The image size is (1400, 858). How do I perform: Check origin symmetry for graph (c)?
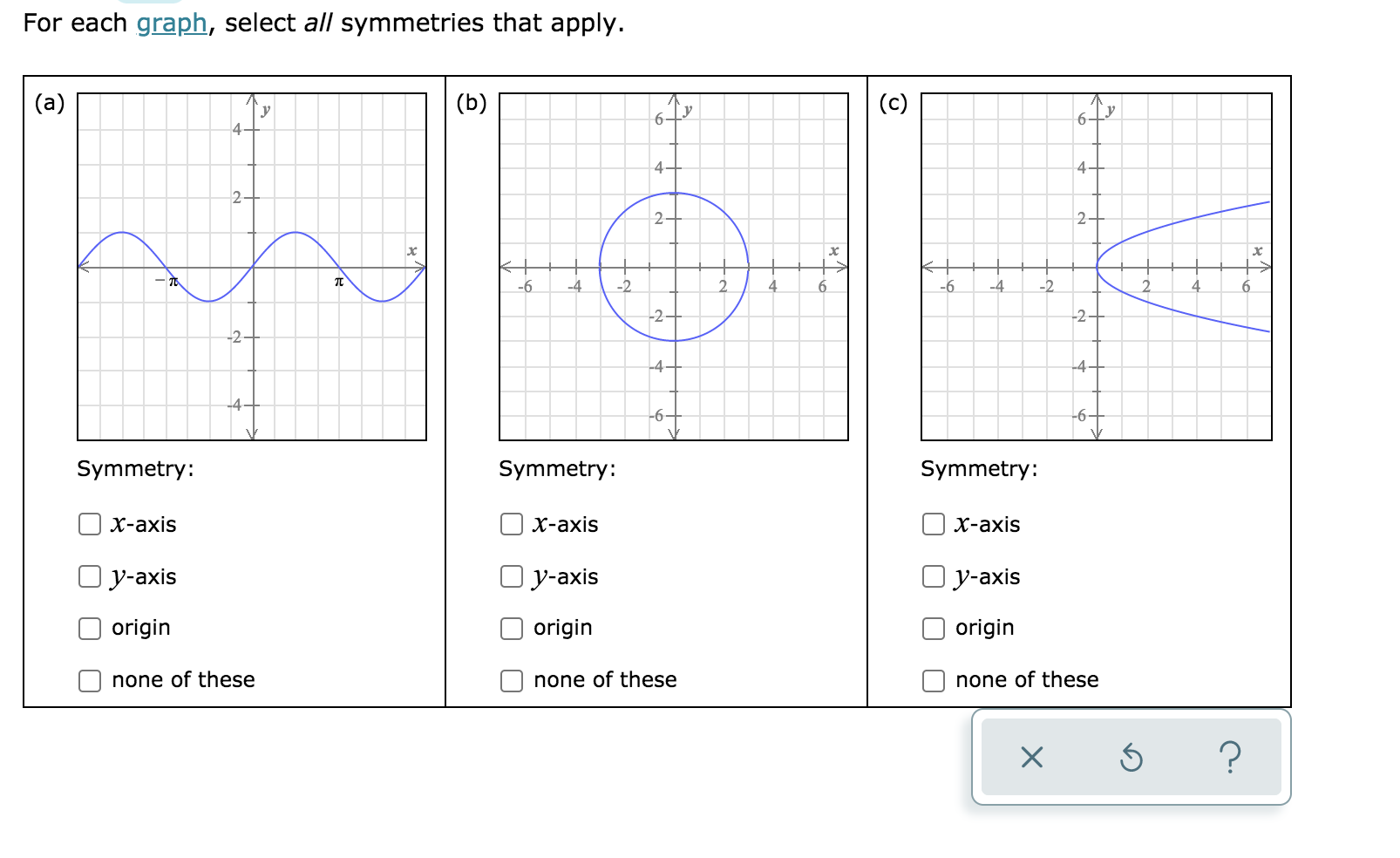(x=934, y=628)
